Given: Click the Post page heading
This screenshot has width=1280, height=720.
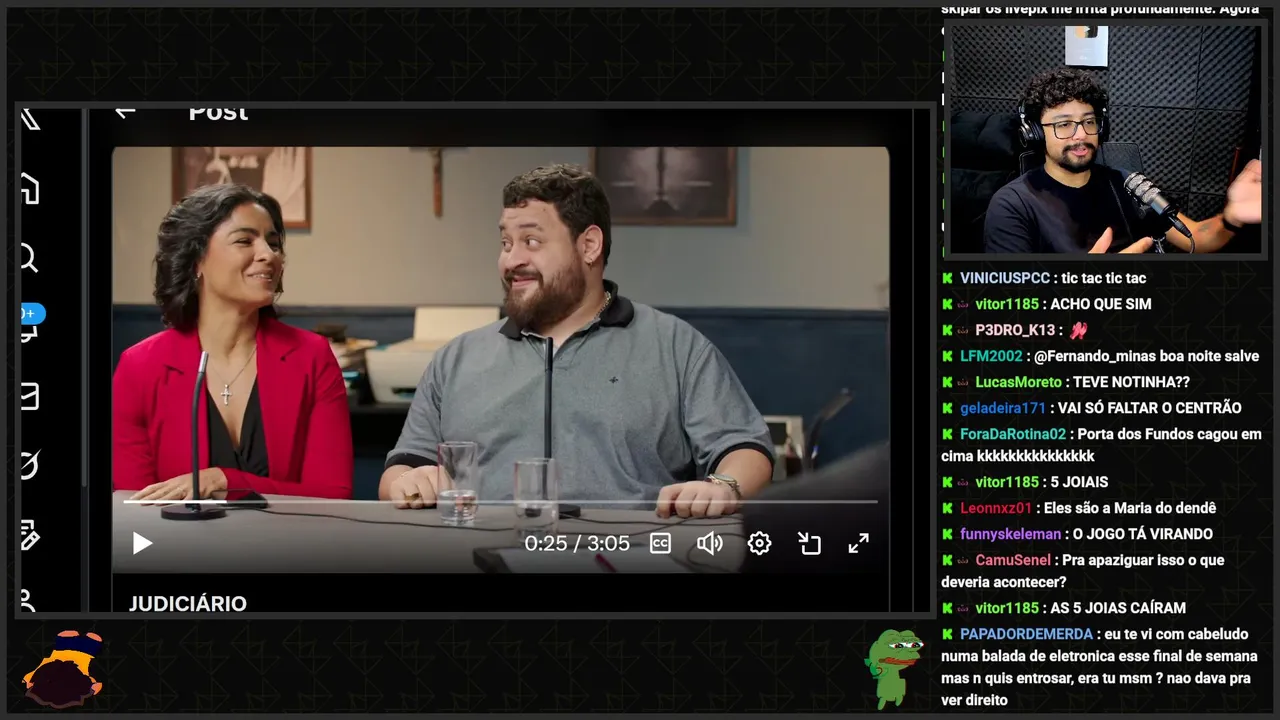Looking at the screenshot, I should click(218, 112).
